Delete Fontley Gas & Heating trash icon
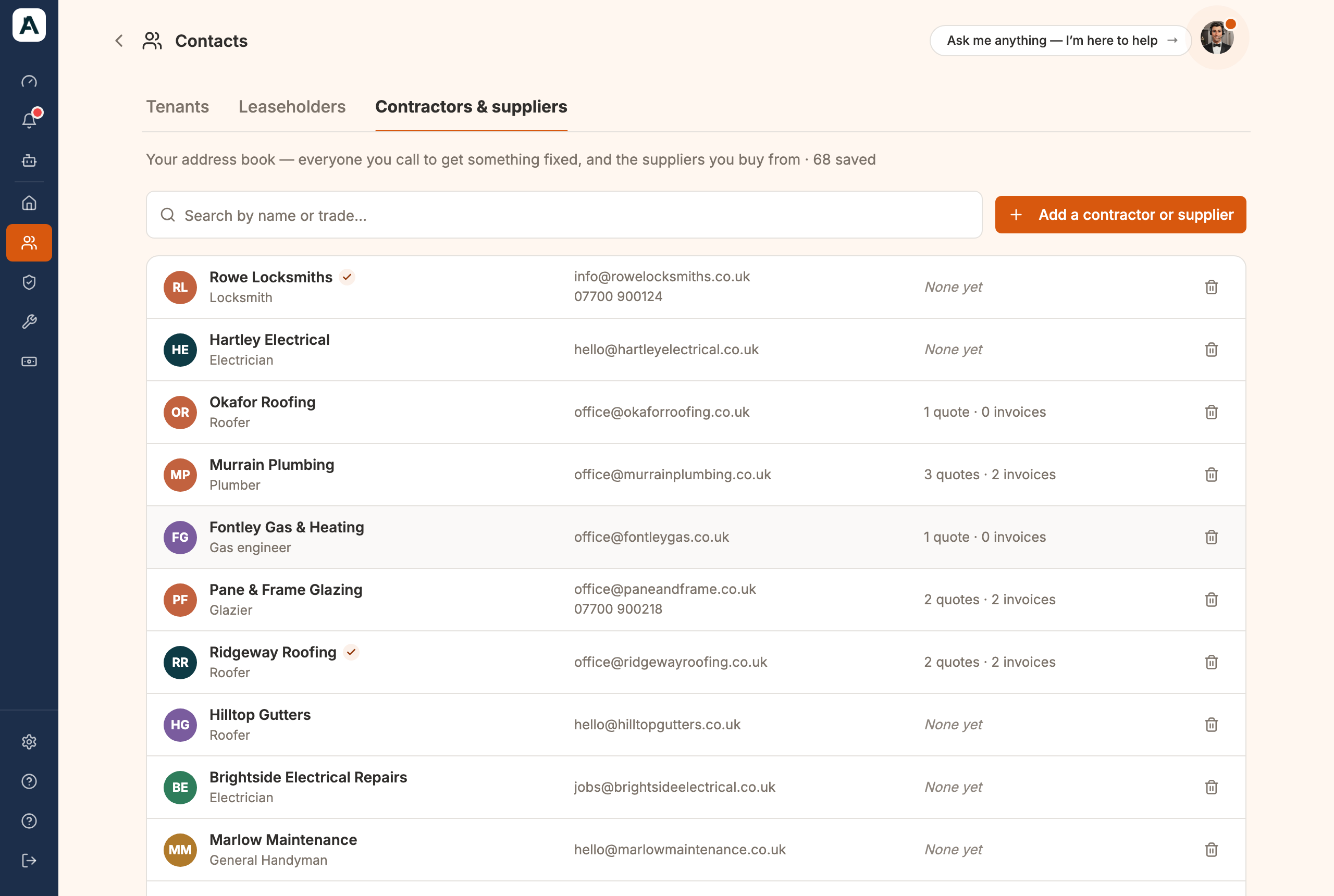 pos(1211,537)
